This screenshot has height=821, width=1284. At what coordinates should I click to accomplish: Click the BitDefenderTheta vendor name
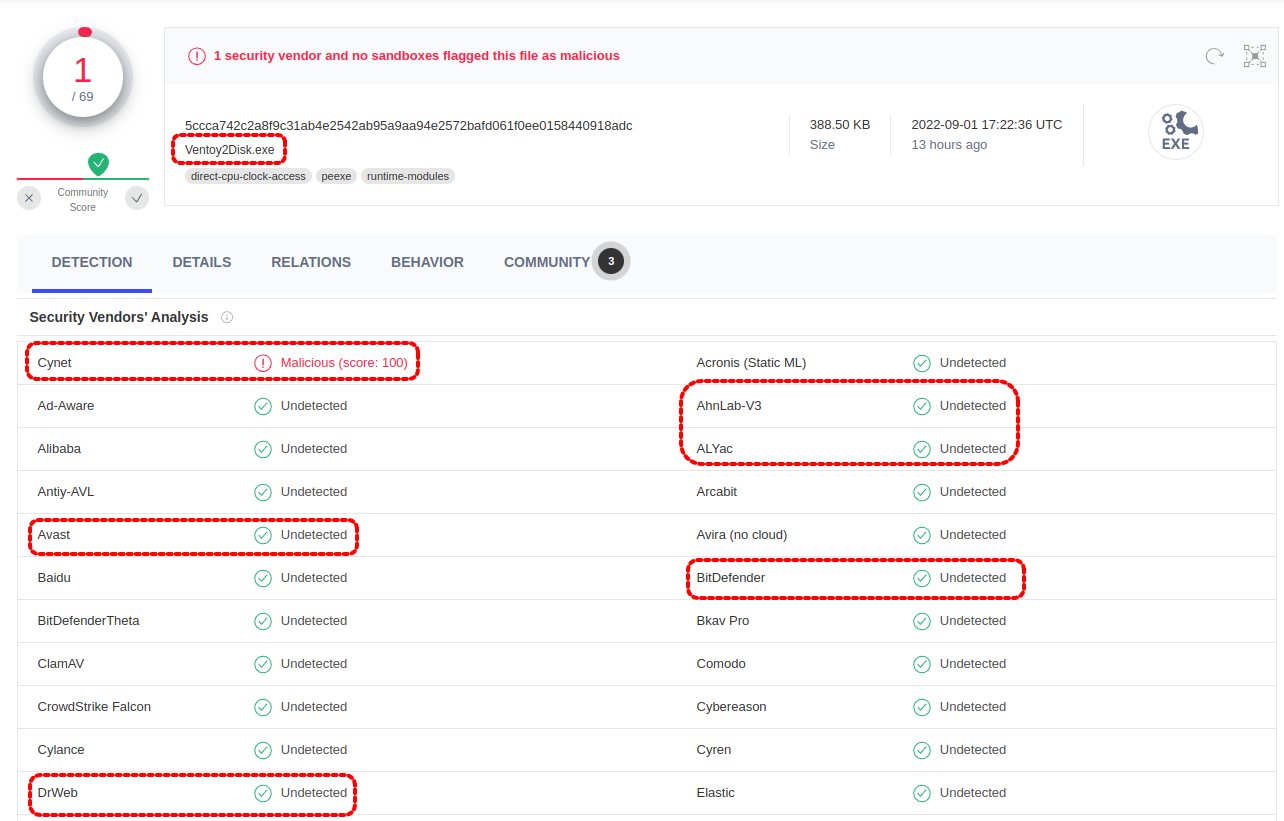pyautogui.click(x=89, y=621)
